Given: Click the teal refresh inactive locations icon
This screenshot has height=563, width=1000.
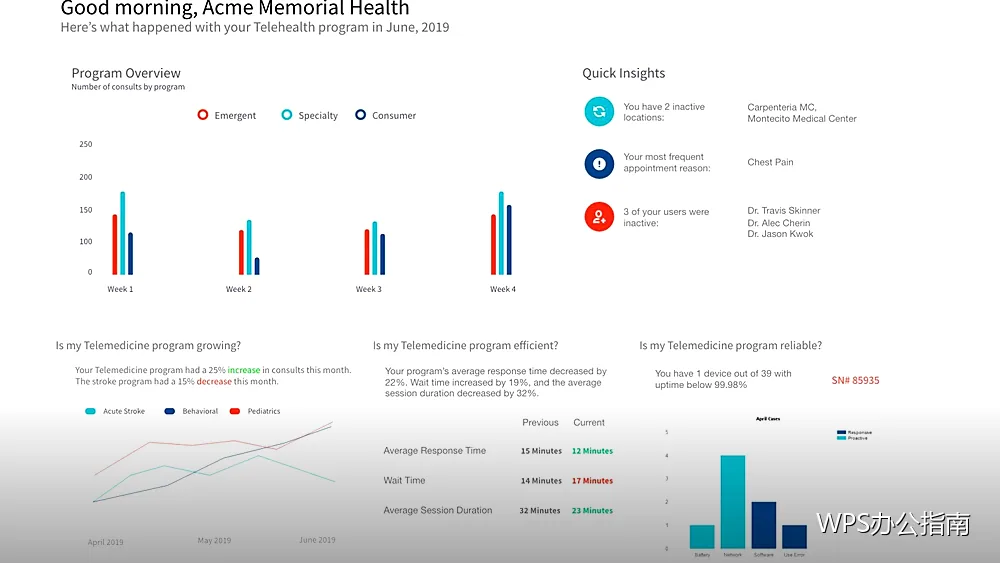Looking at the screenshot, I should click(x=599, y=112).
